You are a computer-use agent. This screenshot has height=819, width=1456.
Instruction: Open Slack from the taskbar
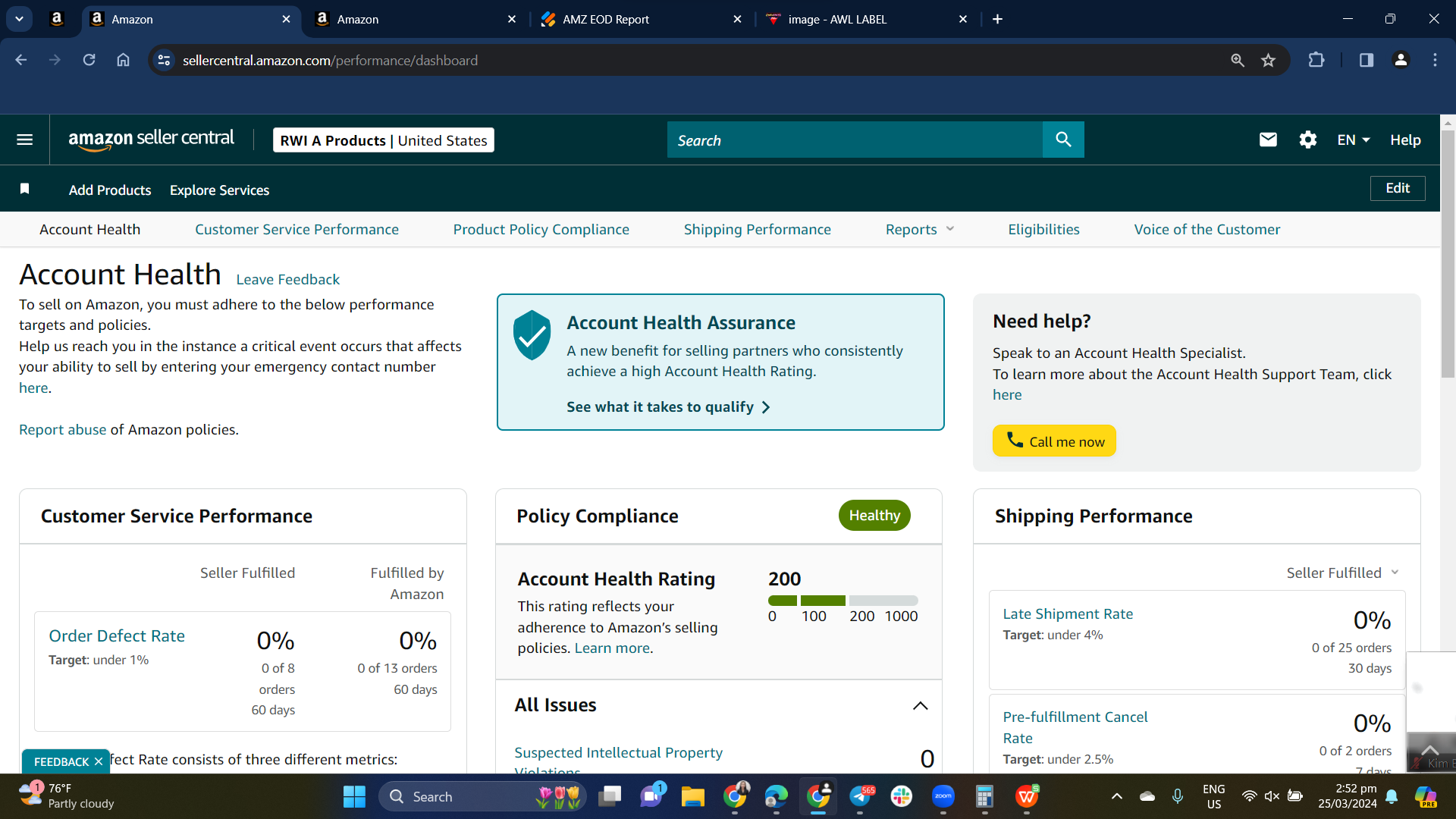click(902, 796)
